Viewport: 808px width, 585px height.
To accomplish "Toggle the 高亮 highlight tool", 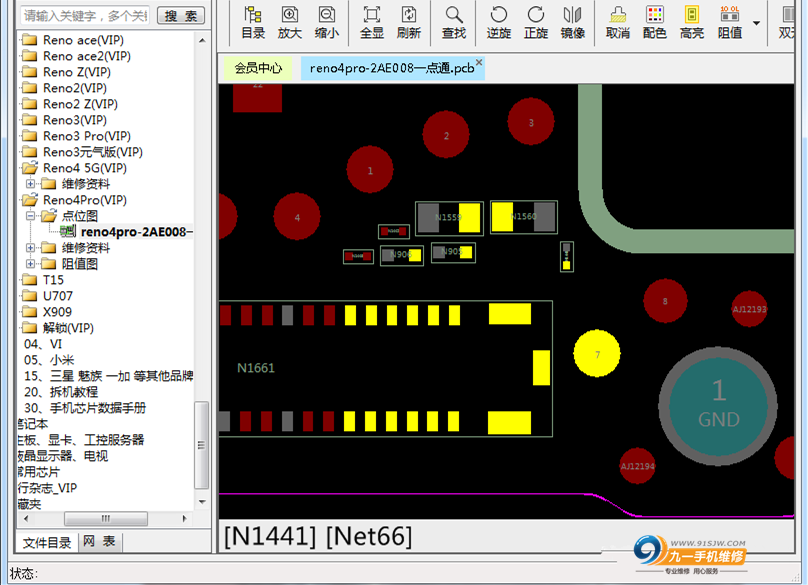I will point(692,23).
